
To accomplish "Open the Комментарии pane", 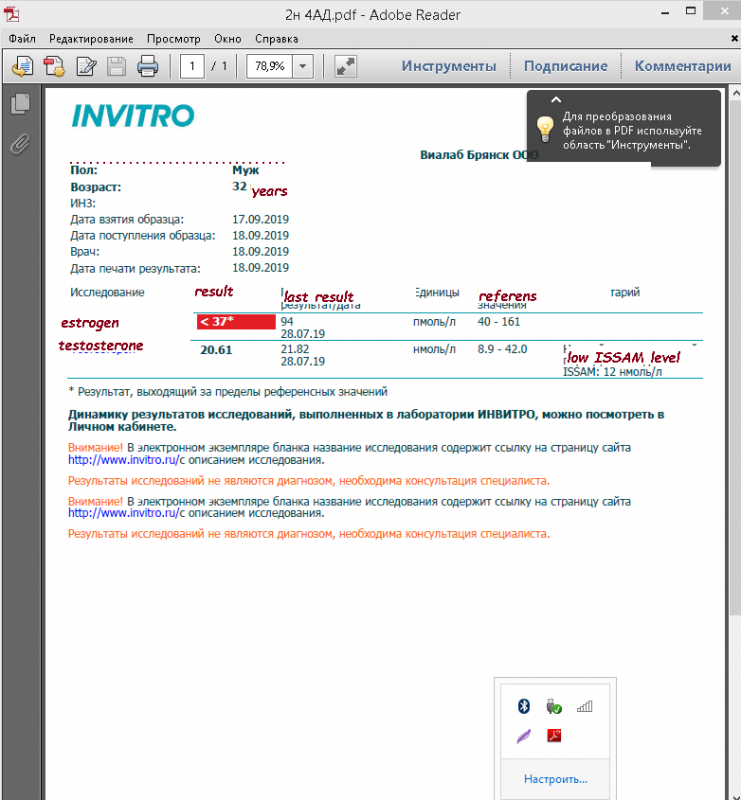I will (x=682, y=66).
